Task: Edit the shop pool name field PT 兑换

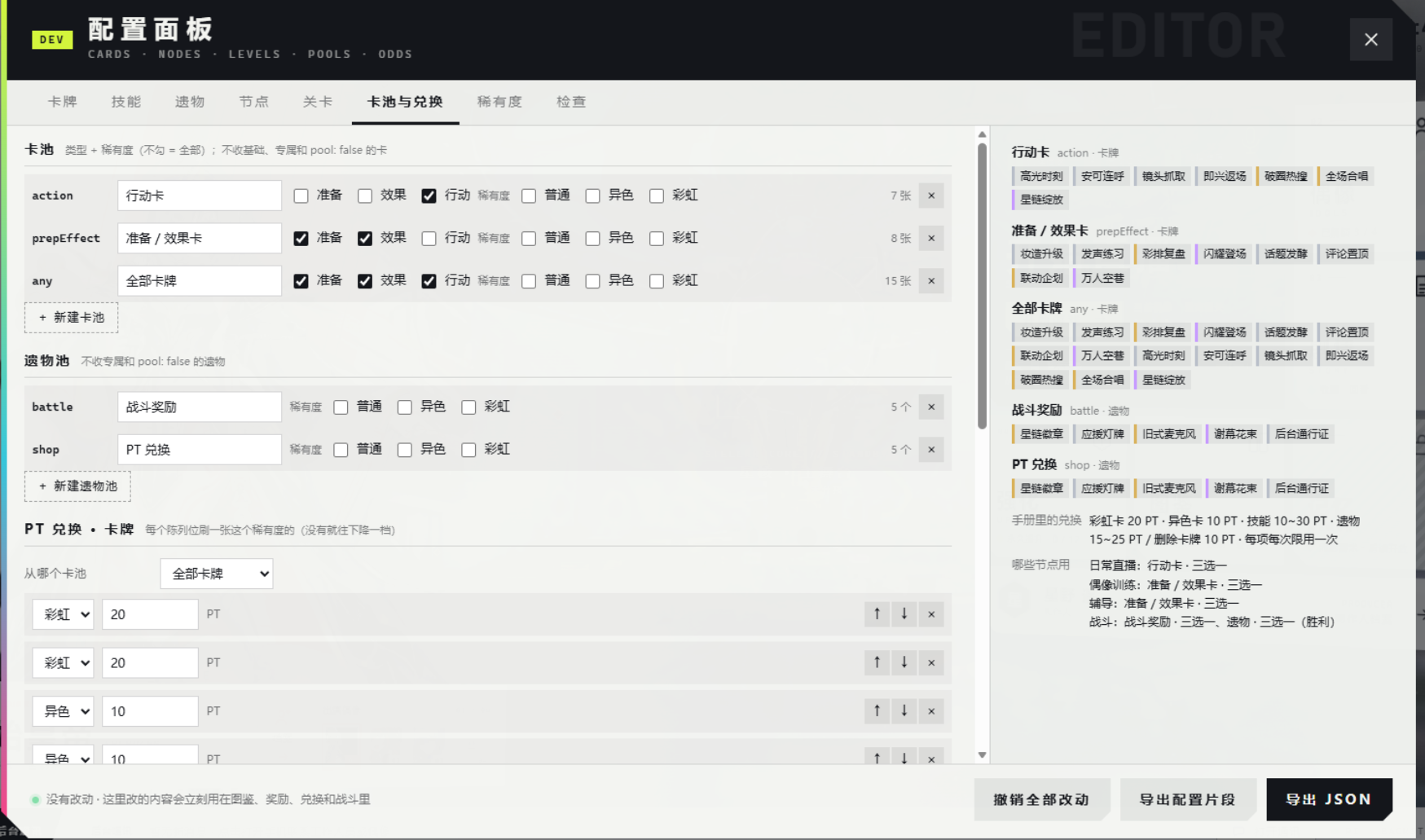Action: pos(200,450)
